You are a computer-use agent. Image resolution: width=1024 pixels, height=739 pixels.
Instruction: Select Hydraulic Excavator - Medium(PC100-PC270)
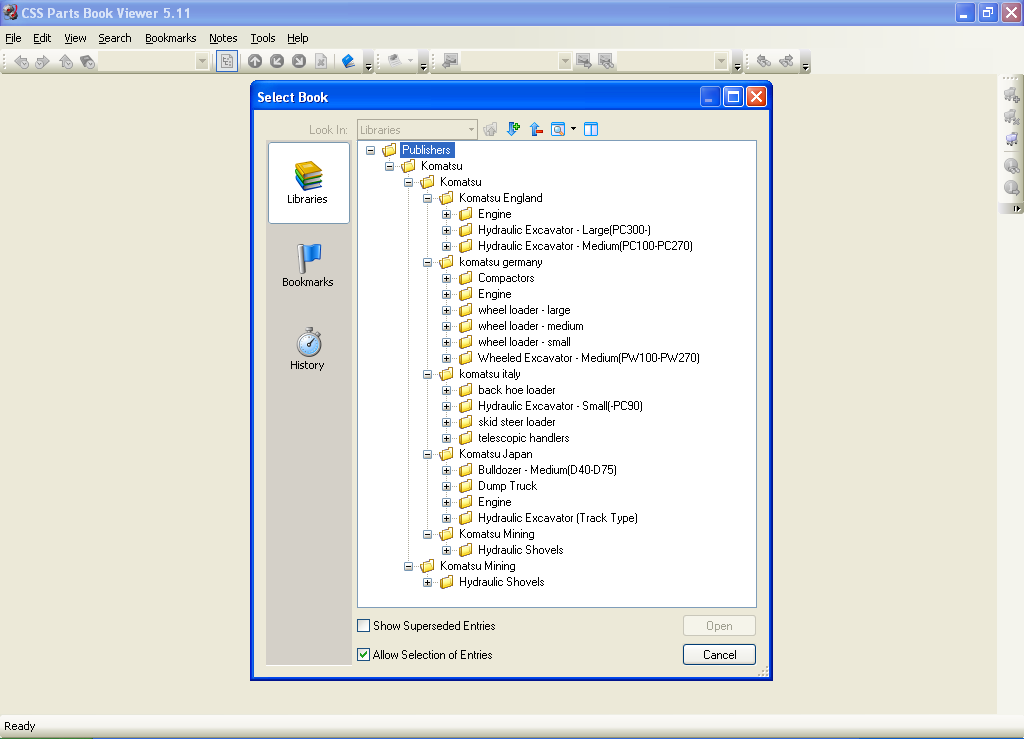[x=585, y=246]
